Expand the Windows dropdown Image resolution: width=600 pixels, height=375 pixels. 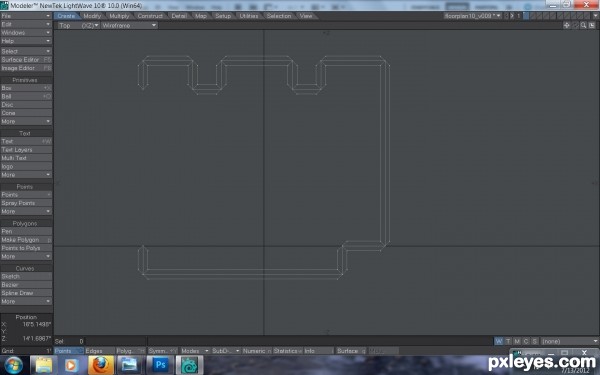click(26, 33)
